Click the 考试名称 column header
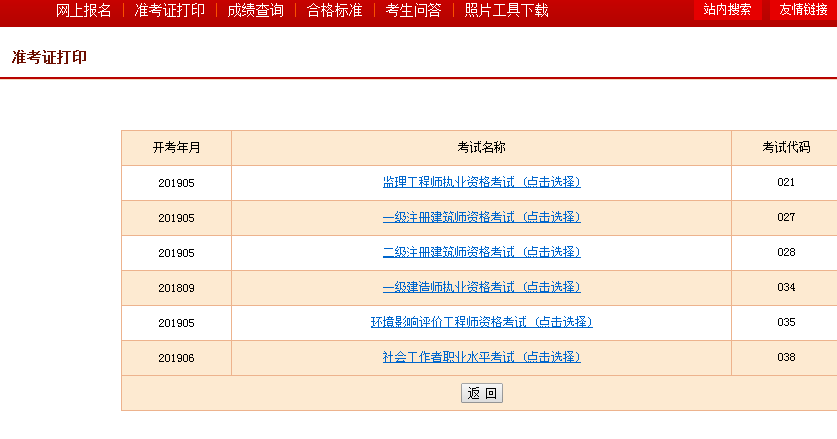The height and width of the screenshot is (439, 837). click(481, 147)
